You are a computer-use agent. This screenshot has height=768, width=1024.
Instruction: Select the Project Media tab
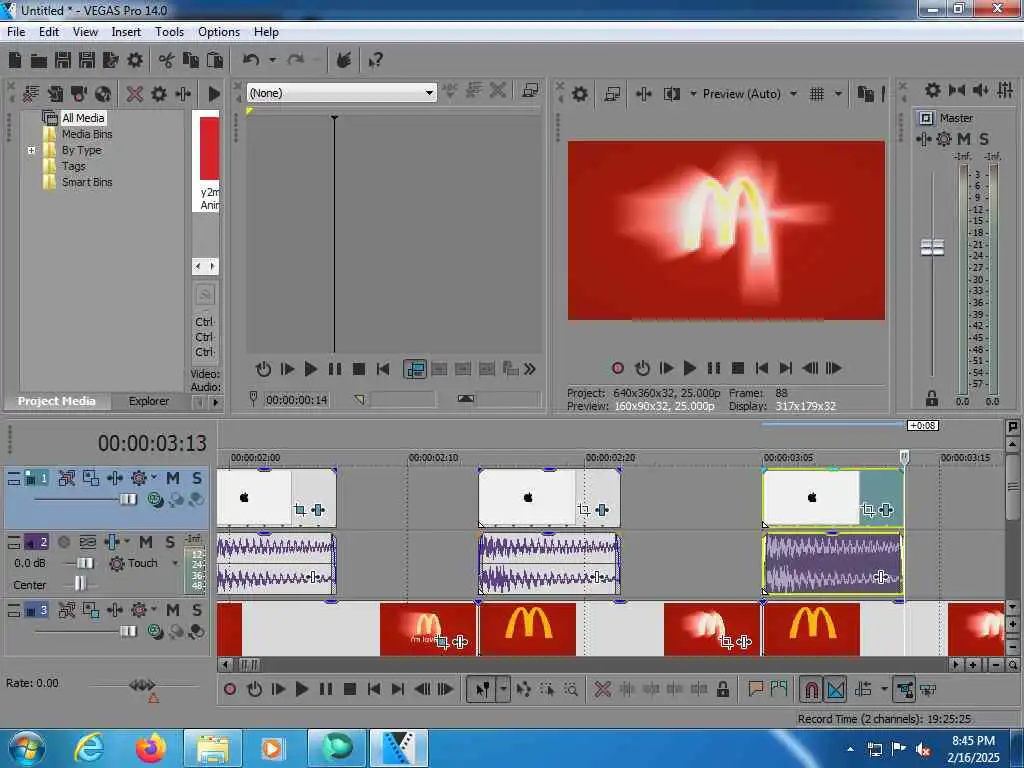click(x=57, y=401)
